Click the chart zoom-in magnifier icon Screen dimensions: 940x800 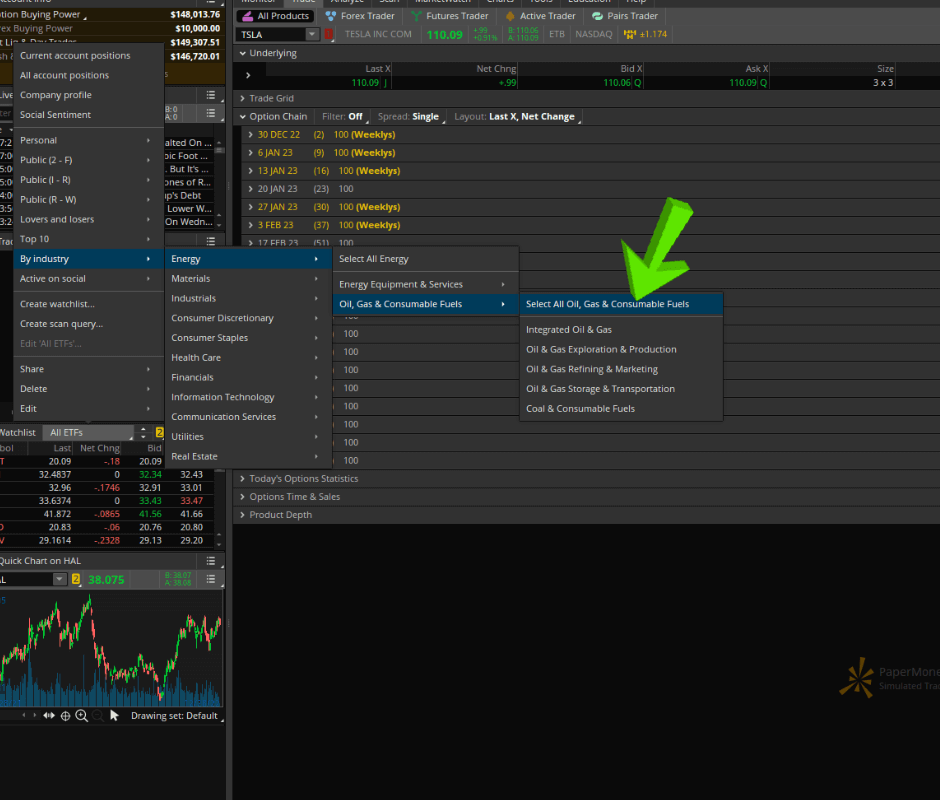pyautogui.click(x=82, y=715)
